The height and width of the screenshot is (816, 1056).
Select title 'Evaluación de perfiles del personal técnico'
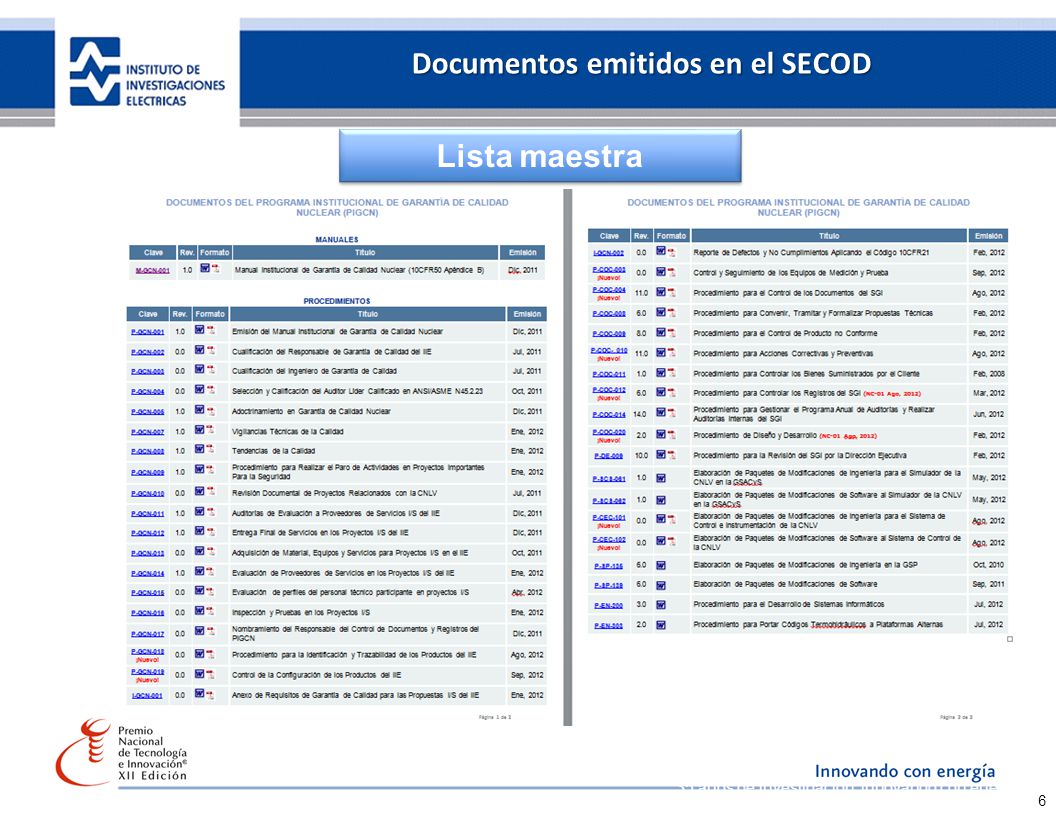(350, 592)
